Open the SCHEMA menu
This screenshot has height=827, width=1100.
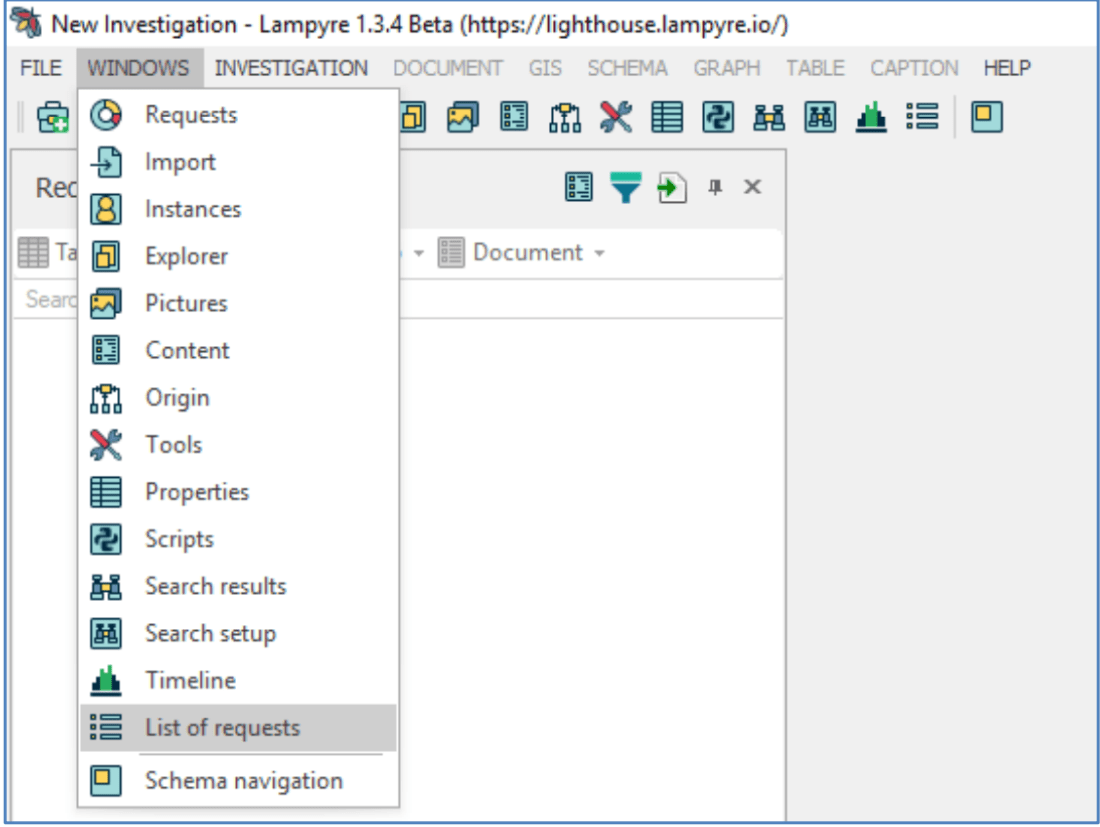tap(627, 68)
